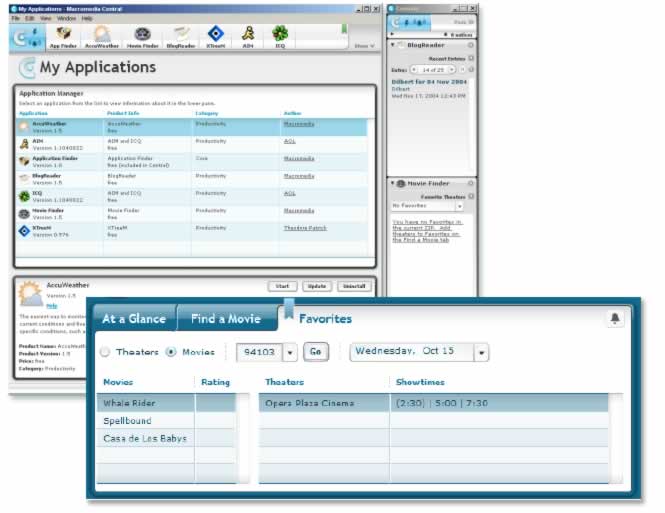Go to next BlogReader entry
This screenshot has height=513, width=665.
[x=451, y=70]
